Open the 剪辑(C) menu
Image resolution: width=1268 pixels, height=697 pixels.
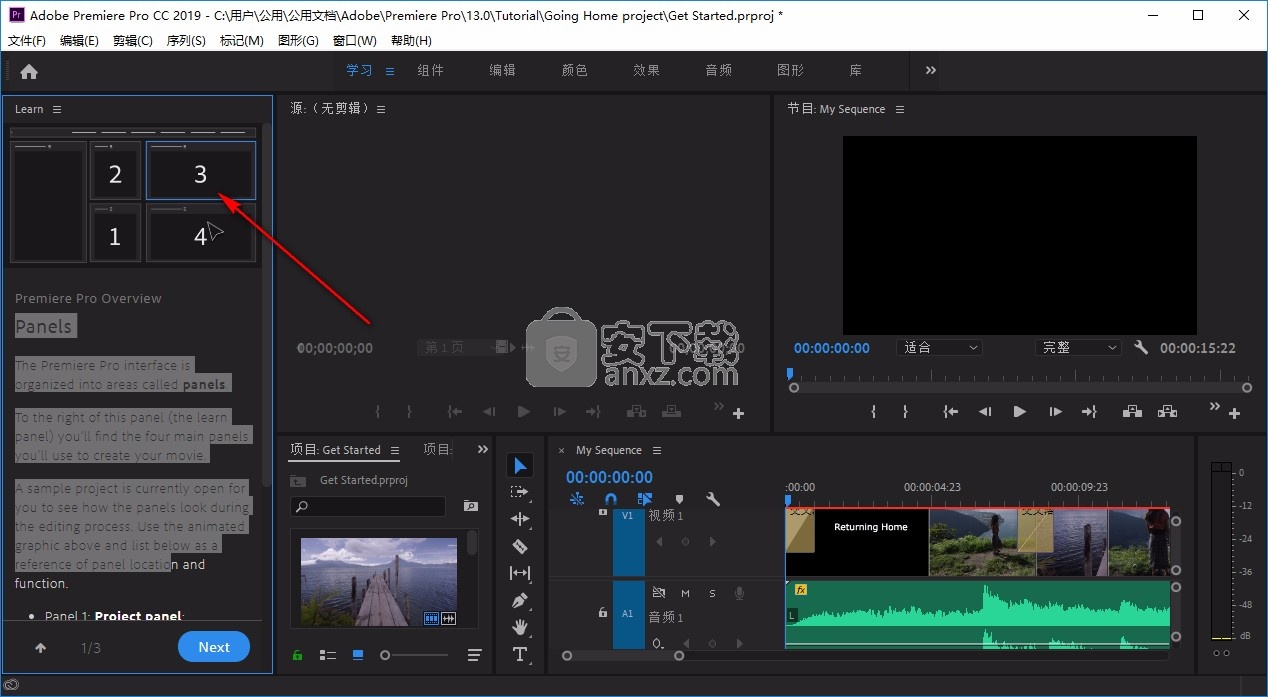(x=133, y=41)
